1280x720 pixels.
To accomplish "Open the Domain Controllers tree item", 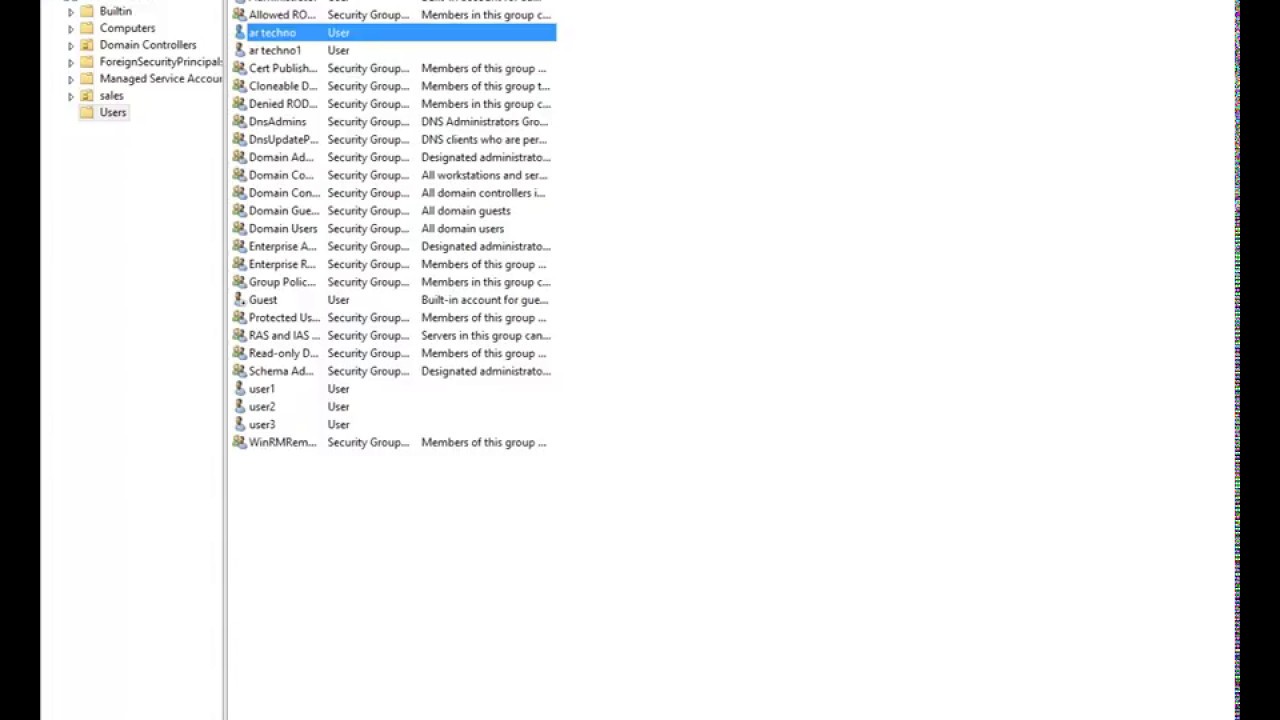I will click(148, 45).
